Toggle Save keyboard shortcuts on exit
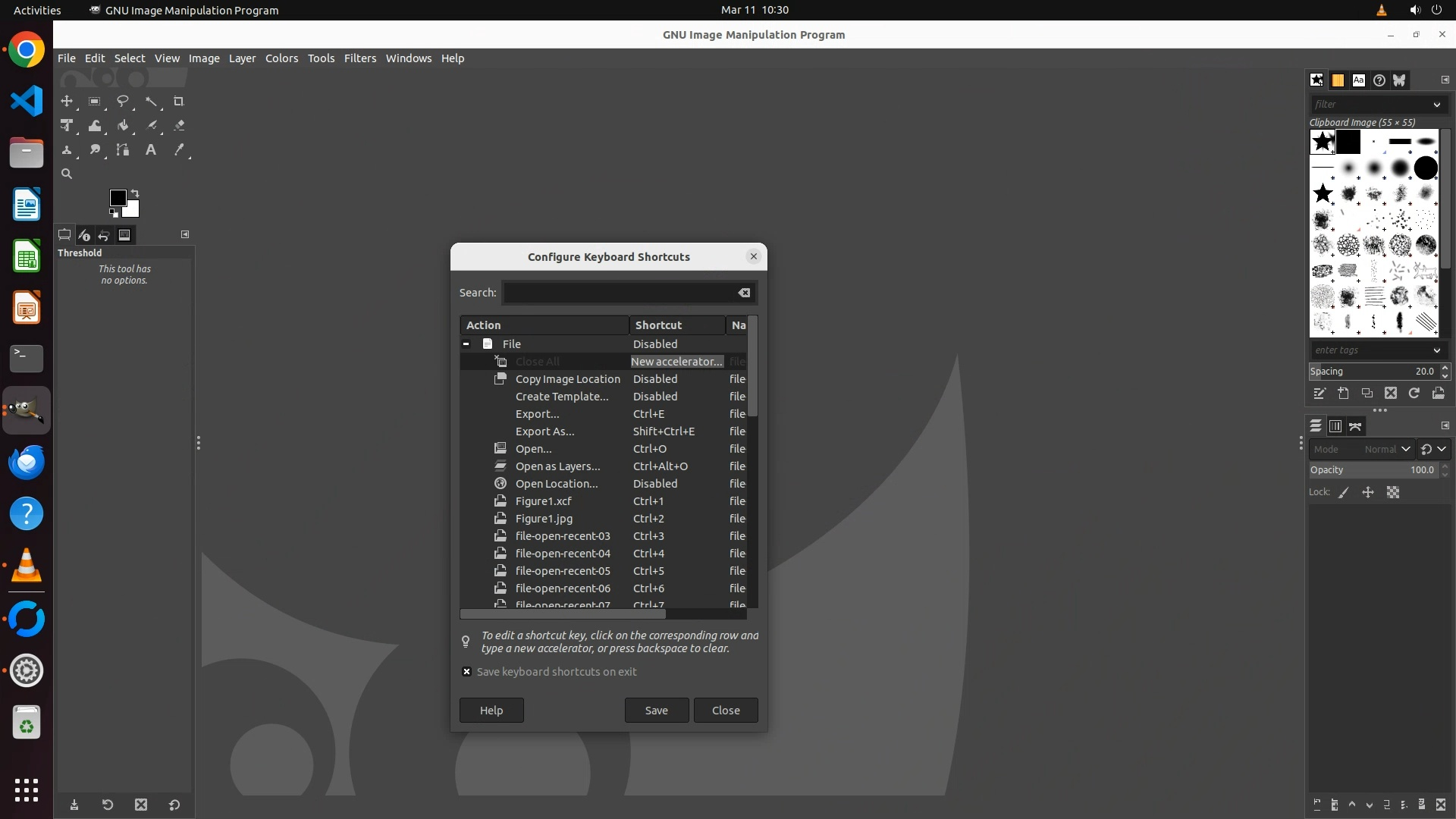 [x=466, y=672]
